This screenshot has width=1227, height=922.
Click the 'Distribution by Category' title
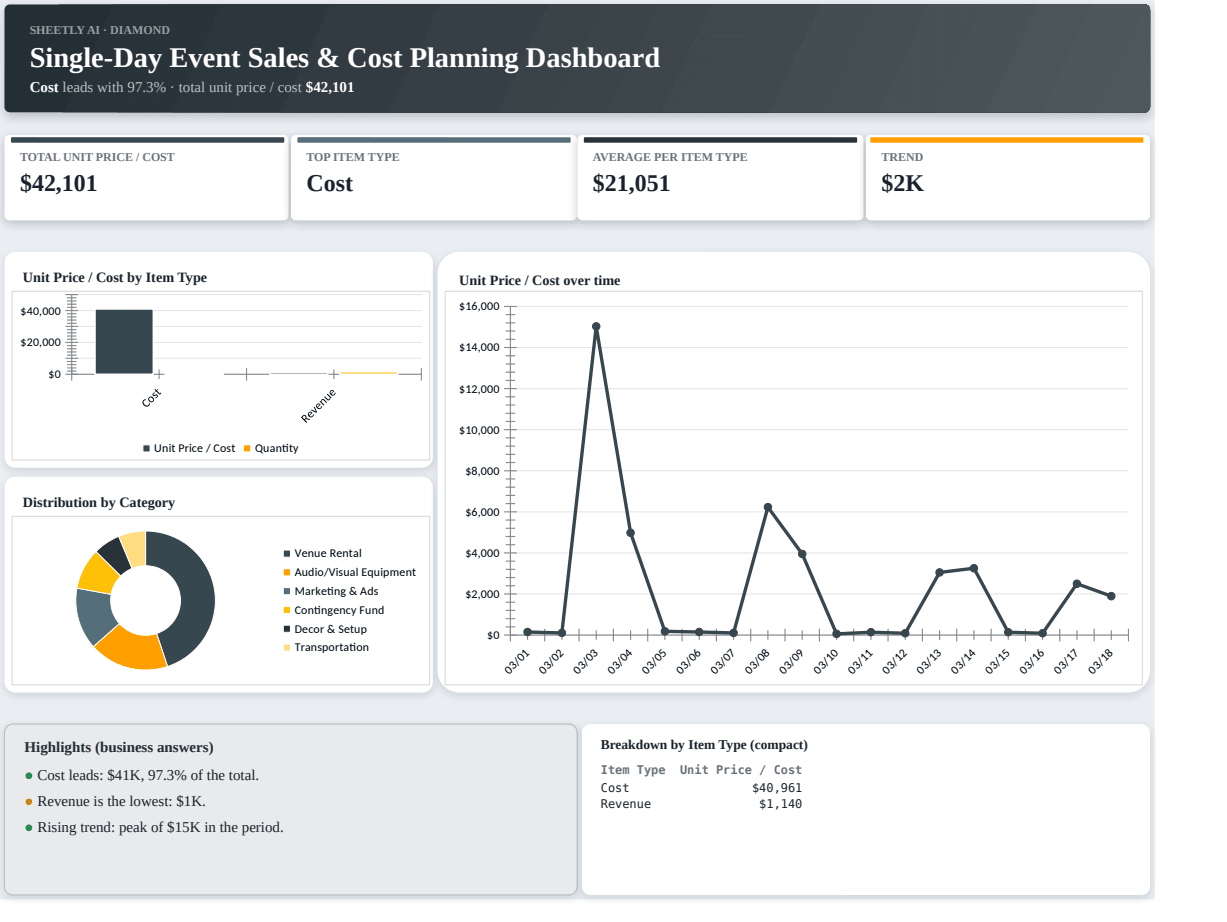coord(99,502)
